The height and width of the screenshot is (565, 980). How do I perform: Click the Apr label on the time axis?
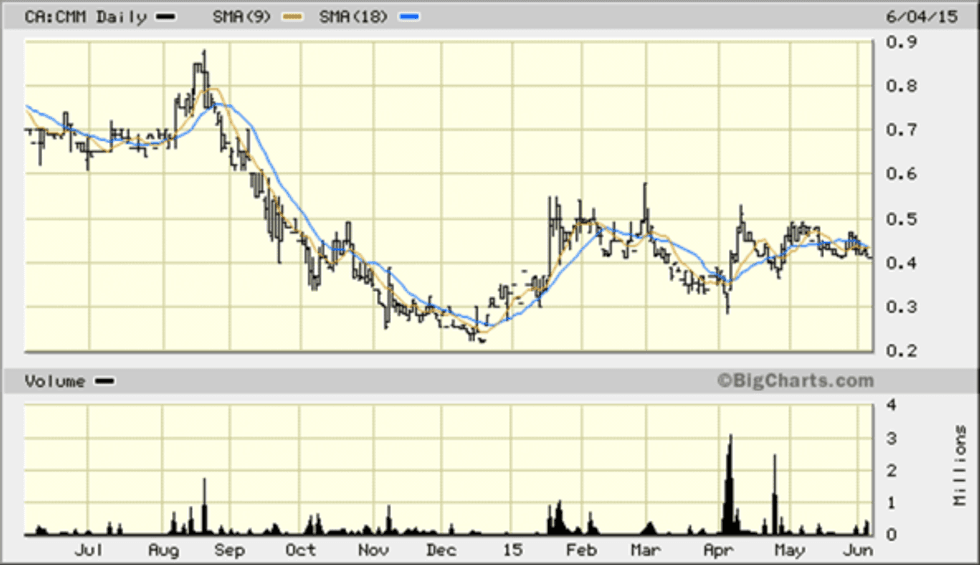(x=717, y=550)
